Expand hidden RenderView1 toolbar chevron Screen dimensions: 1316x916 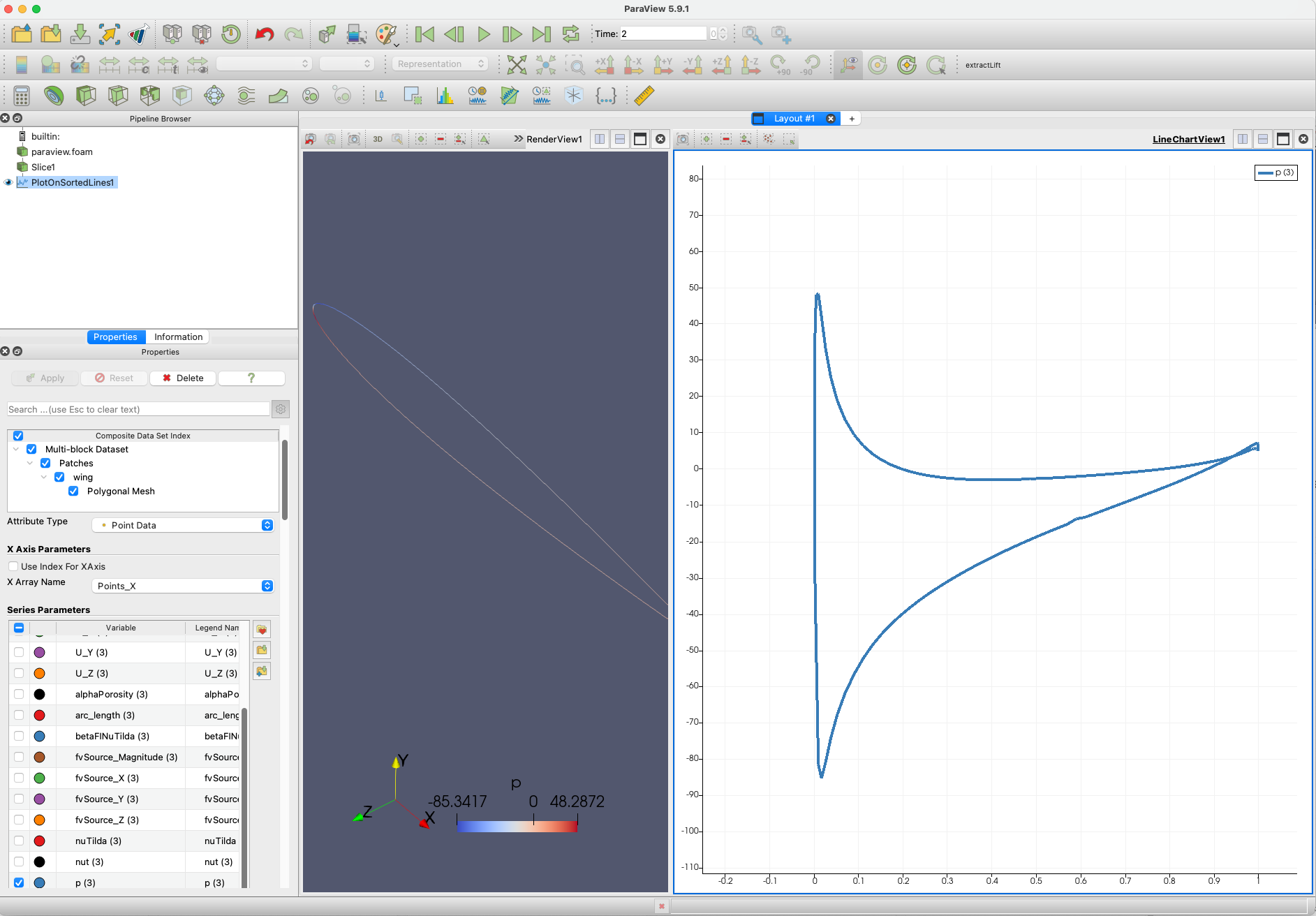[x=518, y=139]
